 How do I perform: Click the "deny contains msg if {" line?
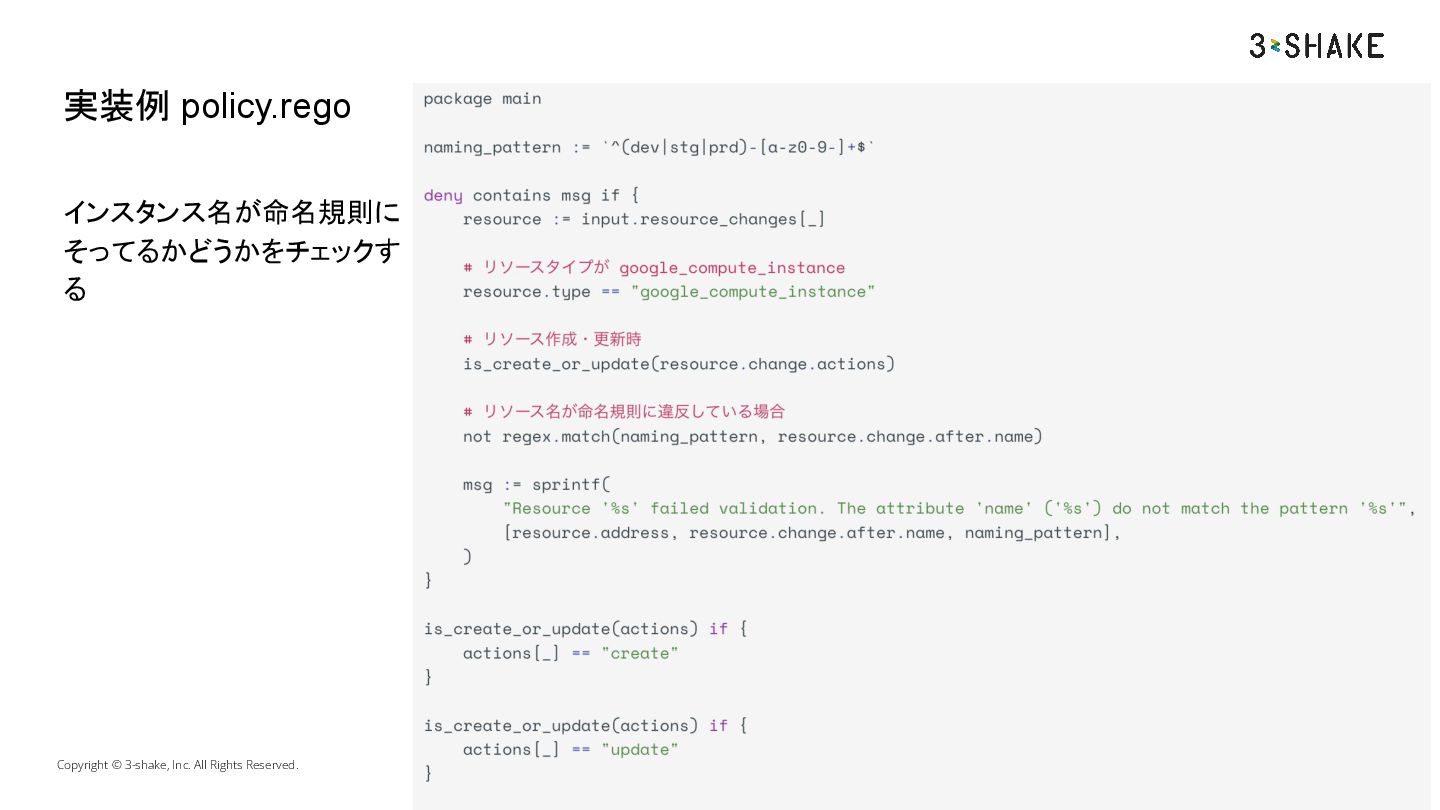(x=531, y=195)
